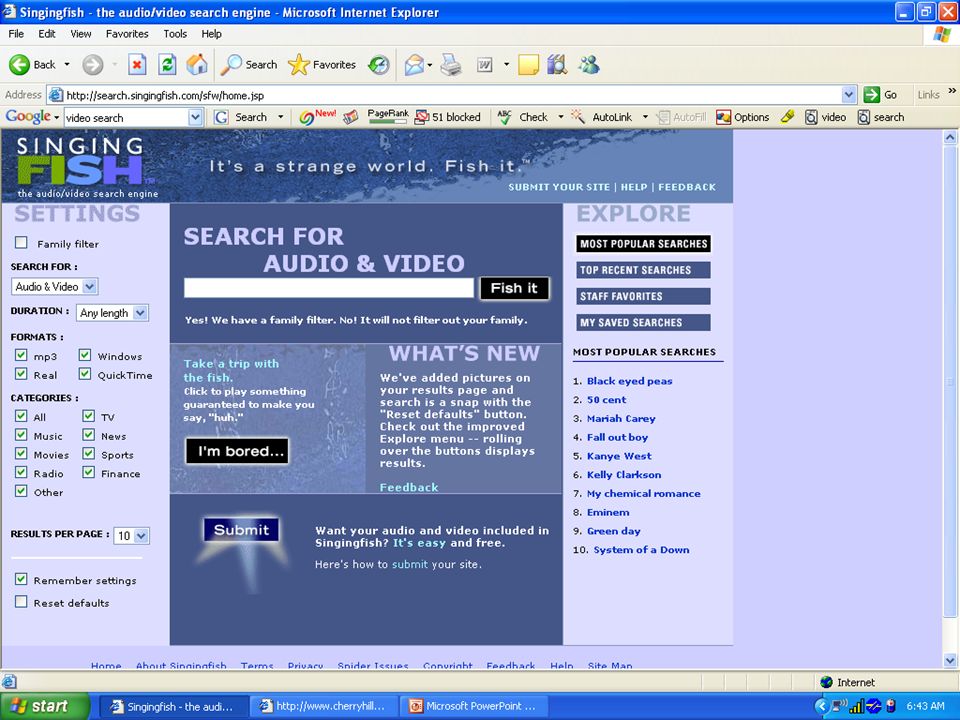Open the Any length duration dropdown
The image size is (960, 720).
[112, 313]
